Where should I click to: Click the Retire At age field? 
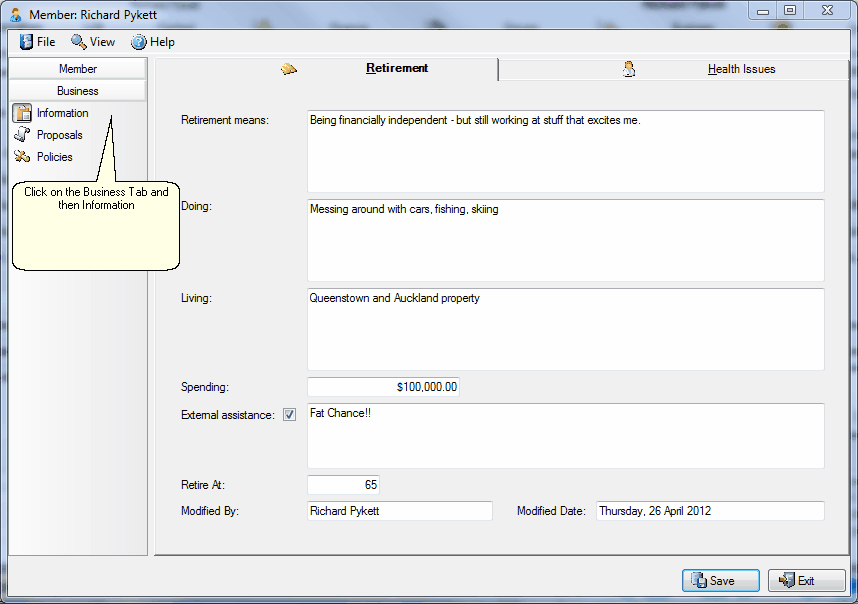(x=343, y=485)
